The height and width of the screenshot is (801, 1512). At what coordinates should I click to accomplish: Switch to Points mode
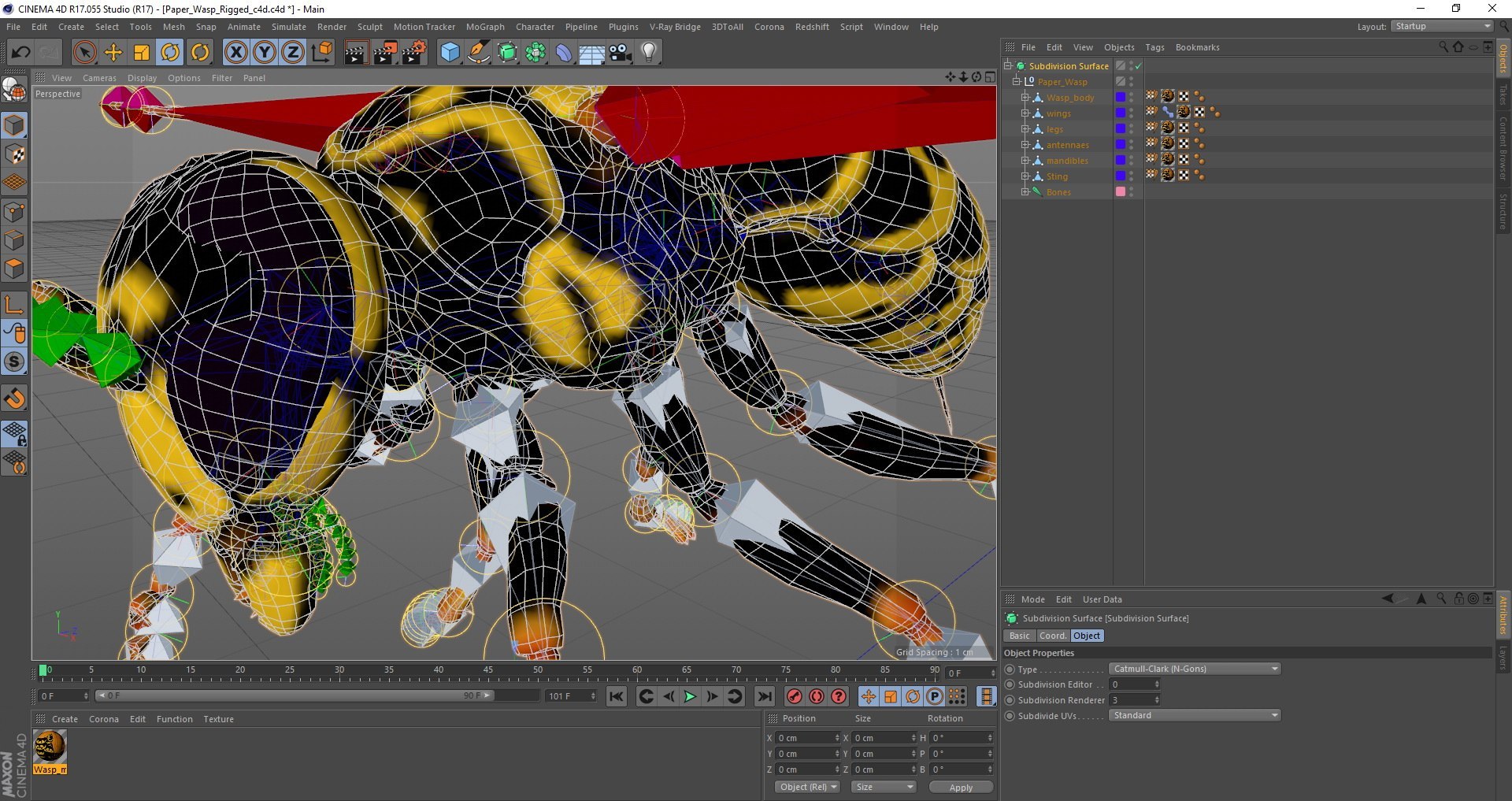[15, 211]
